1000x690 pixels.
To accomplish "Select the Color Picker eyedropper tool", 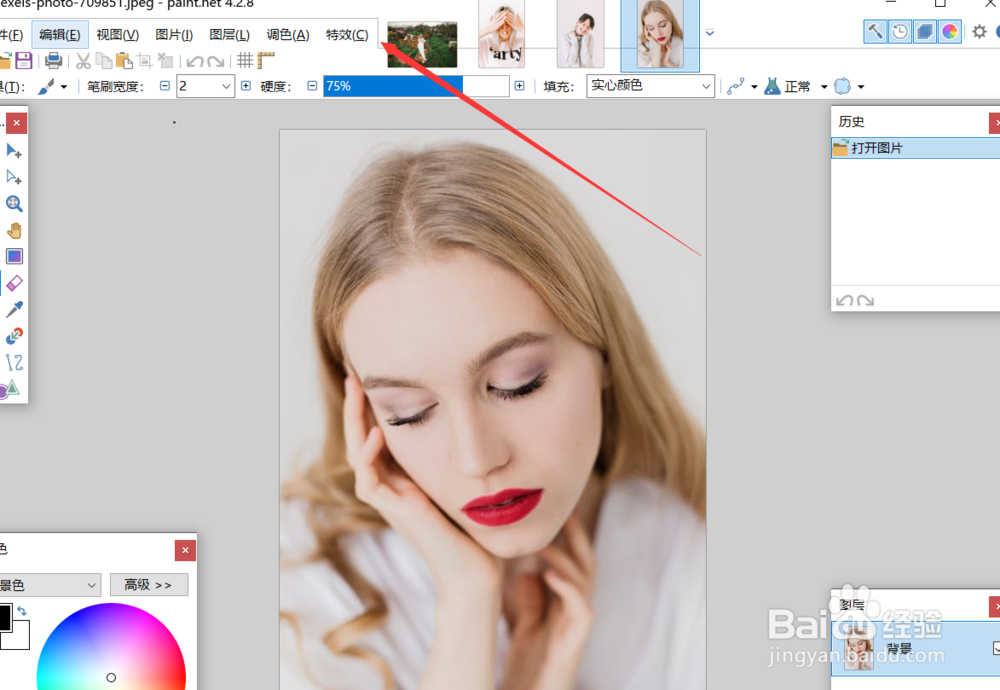I will point(14,309).
